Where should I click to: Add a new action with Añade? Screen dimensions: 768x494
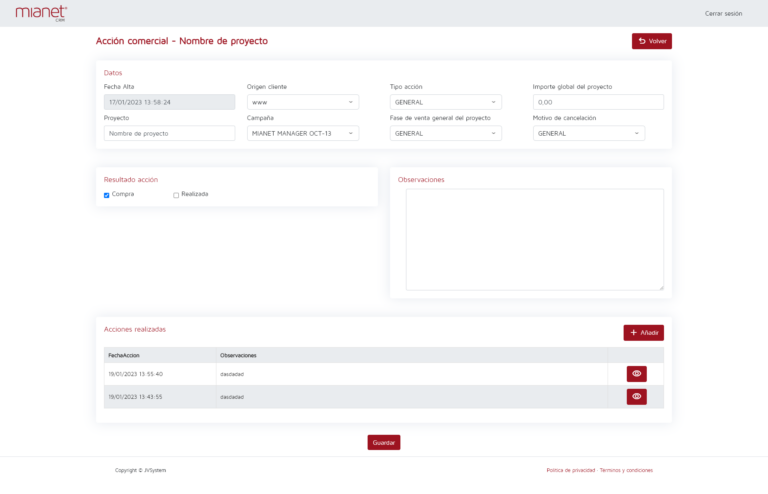click(x=643, y=333)
